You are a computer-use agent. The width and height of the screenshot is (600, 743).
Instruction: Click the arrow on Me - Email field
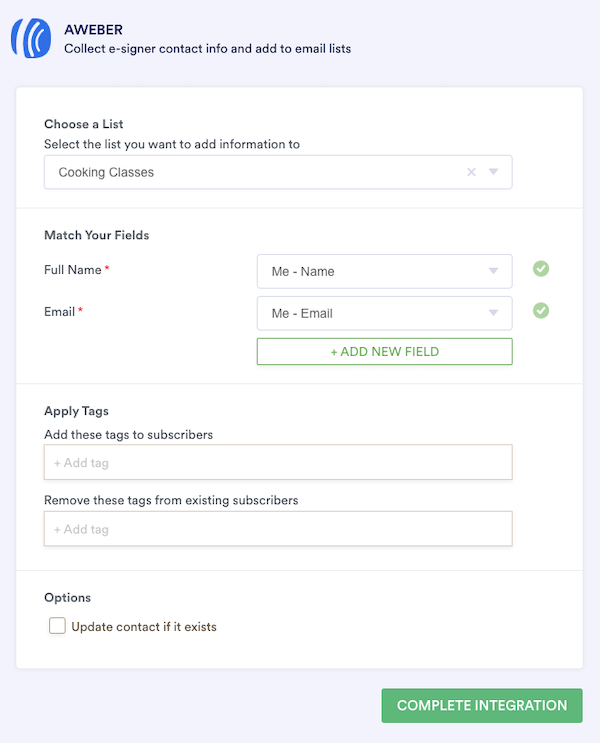pyautogui.click(x=493, y=313)
